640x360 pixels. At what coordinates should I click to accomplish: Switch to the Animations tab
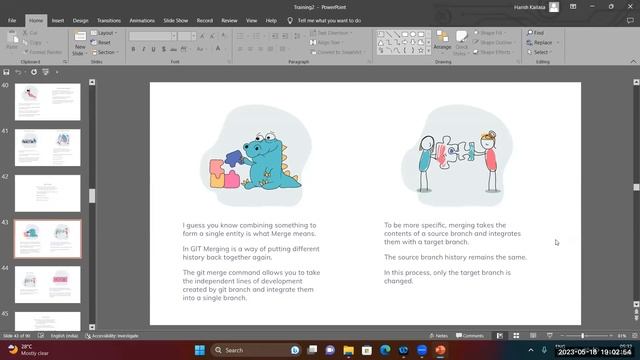pos(142,20)
